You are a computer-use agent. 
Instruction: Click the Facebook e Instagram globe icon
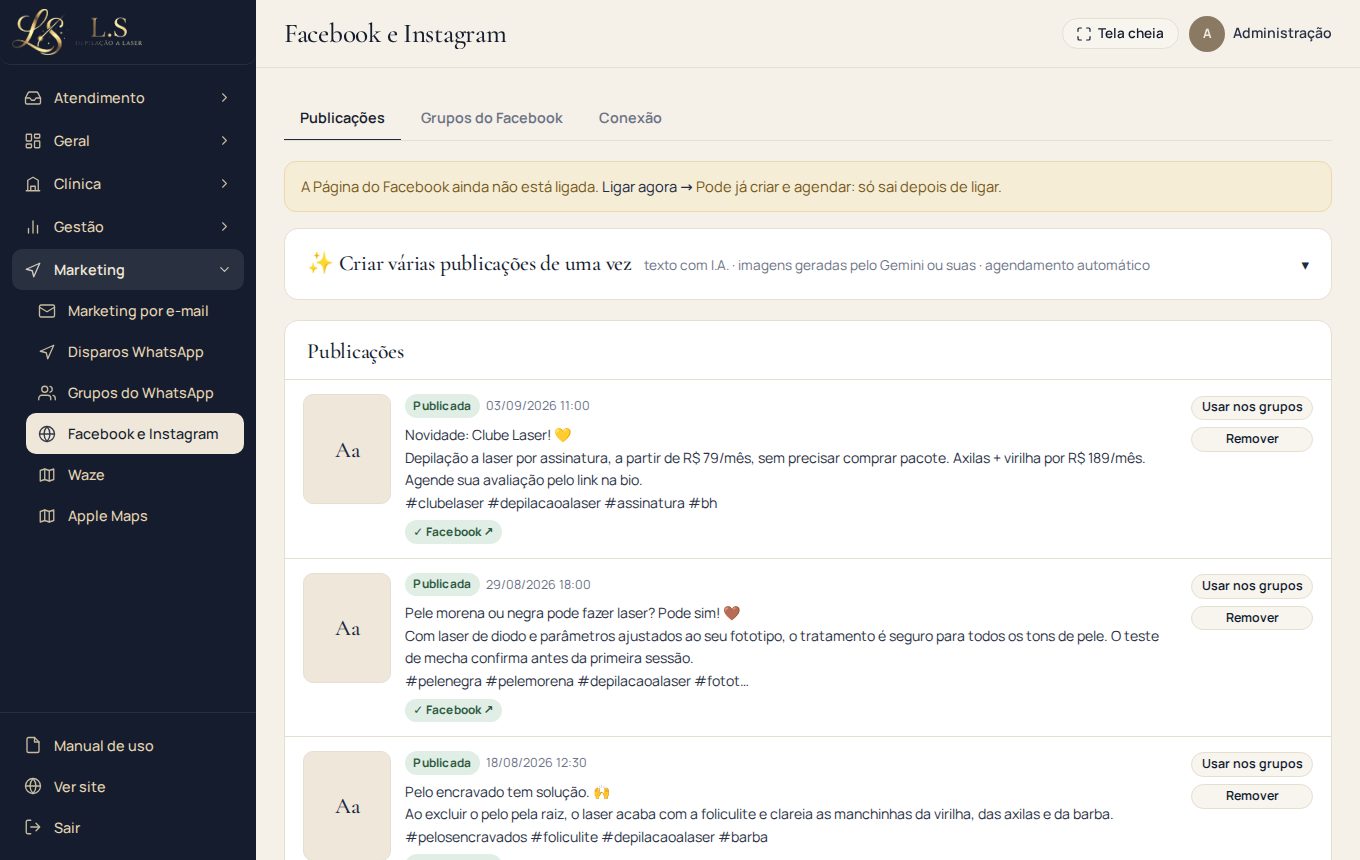point(47,434)
